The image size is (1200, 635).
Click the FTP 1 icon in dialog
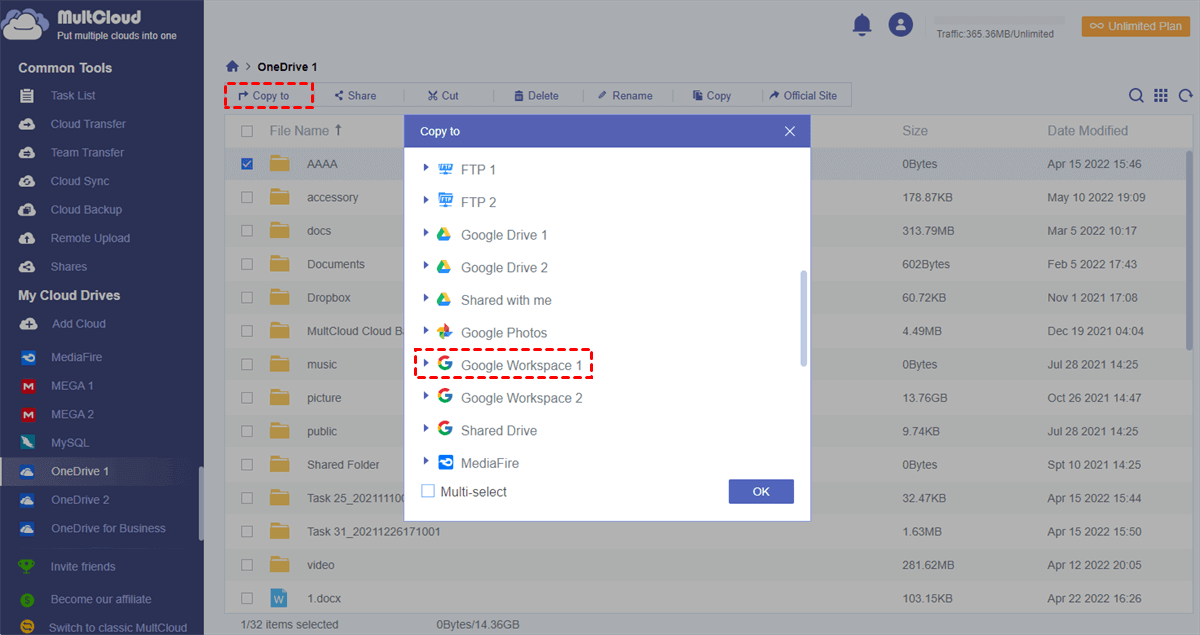444,169
